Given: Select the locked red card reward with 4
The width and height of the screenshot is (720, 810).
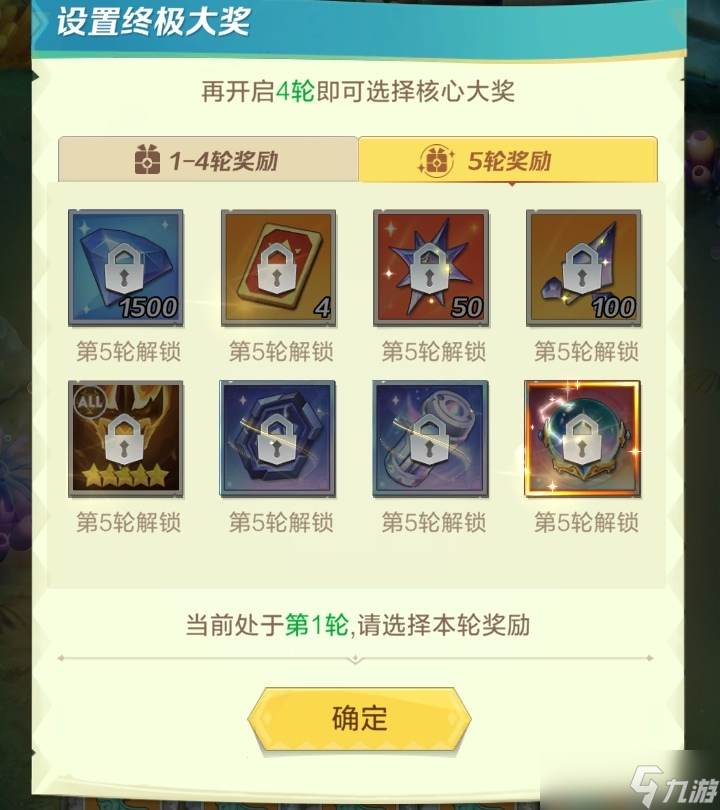Looking at the screenshot, I should [278, 268].
